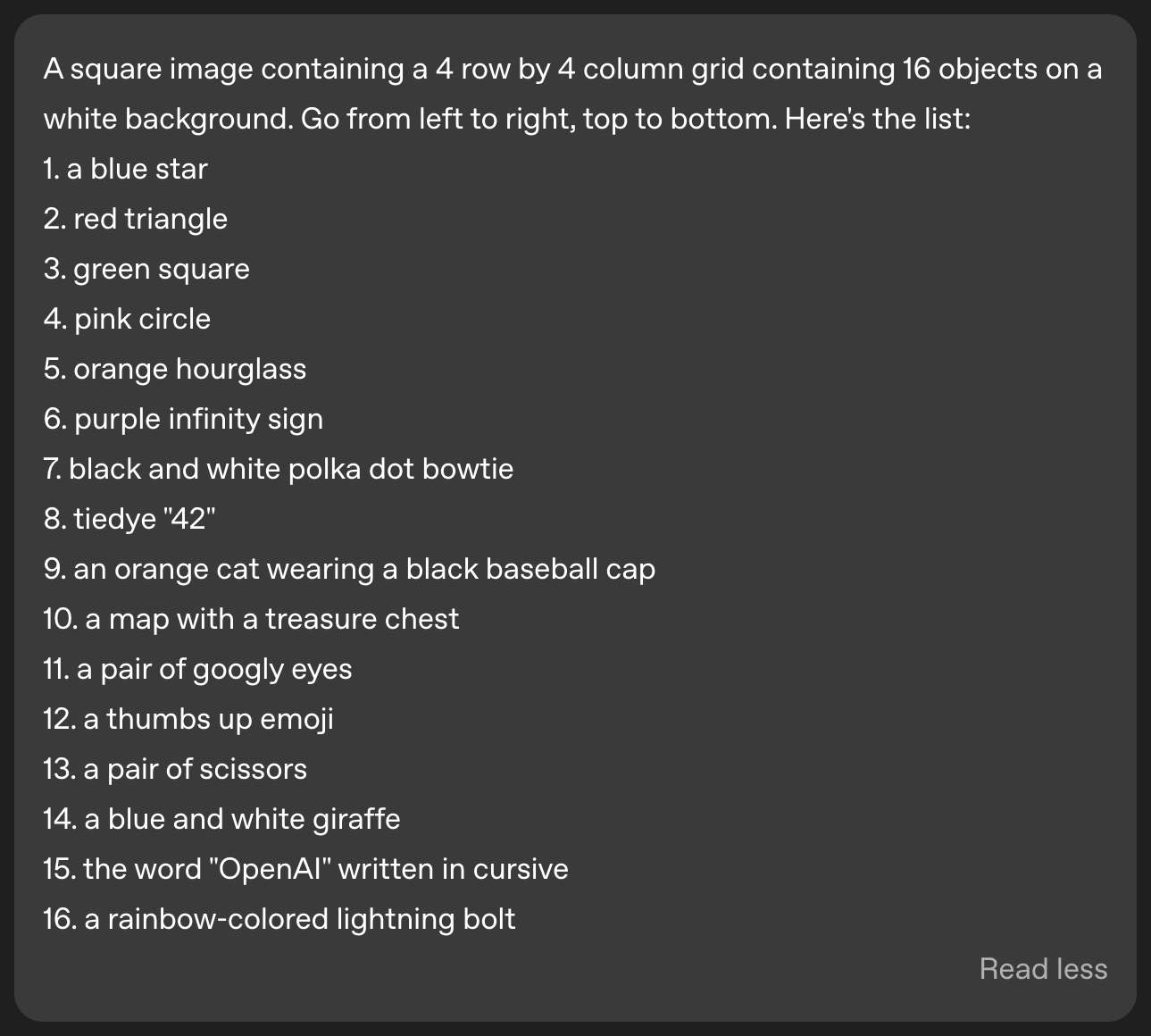The width and height of the screenshot is (1151, 1036).
Task: Click the polka dot bowtie list item
Action: (x=278, y=469)
